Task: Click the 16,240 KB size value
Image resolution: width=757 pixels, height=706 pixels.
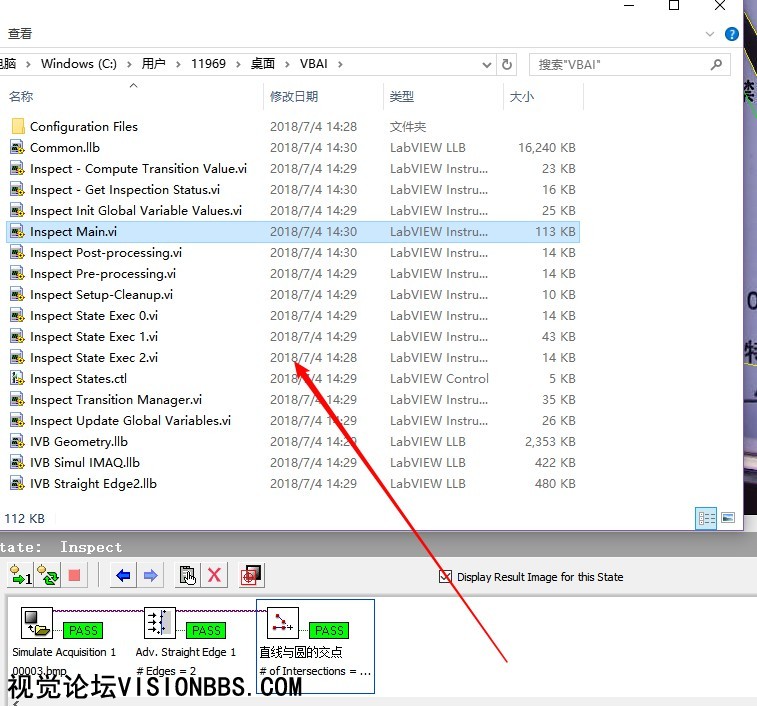Action: click(547, 148)
